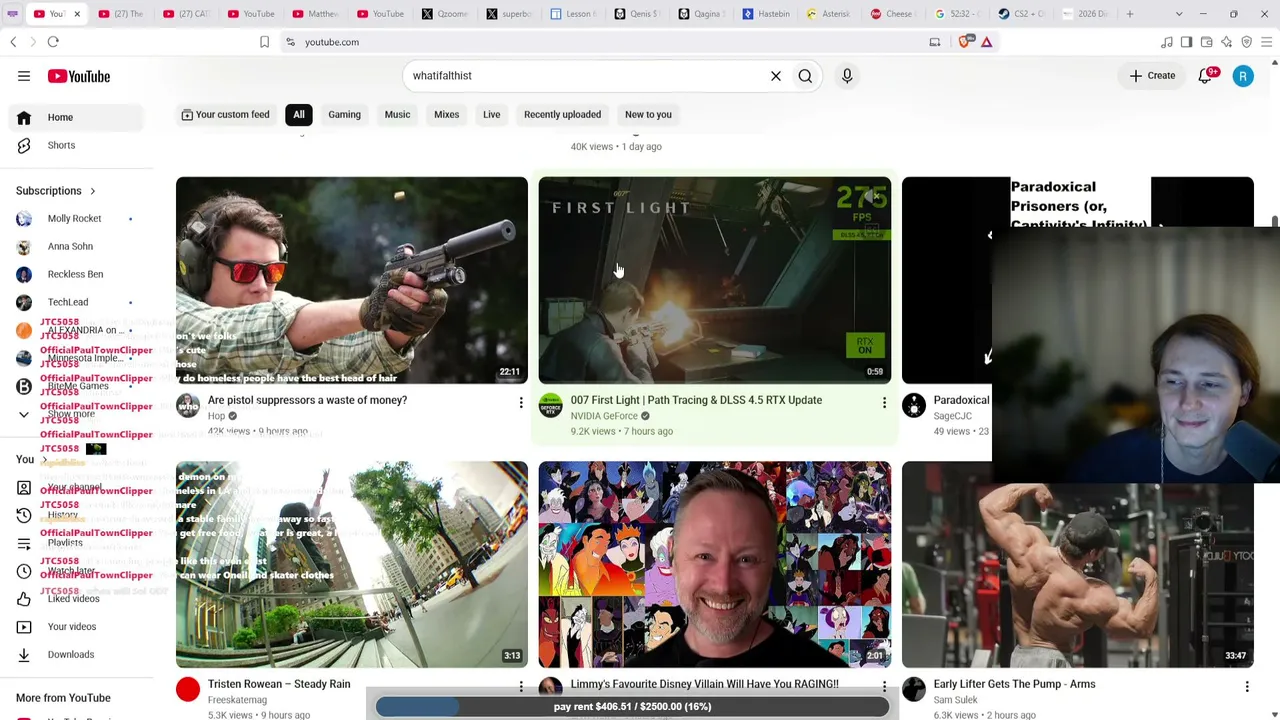The image size is (1280, 720).
Task: Bookmark this page
Action: (264, 42)
